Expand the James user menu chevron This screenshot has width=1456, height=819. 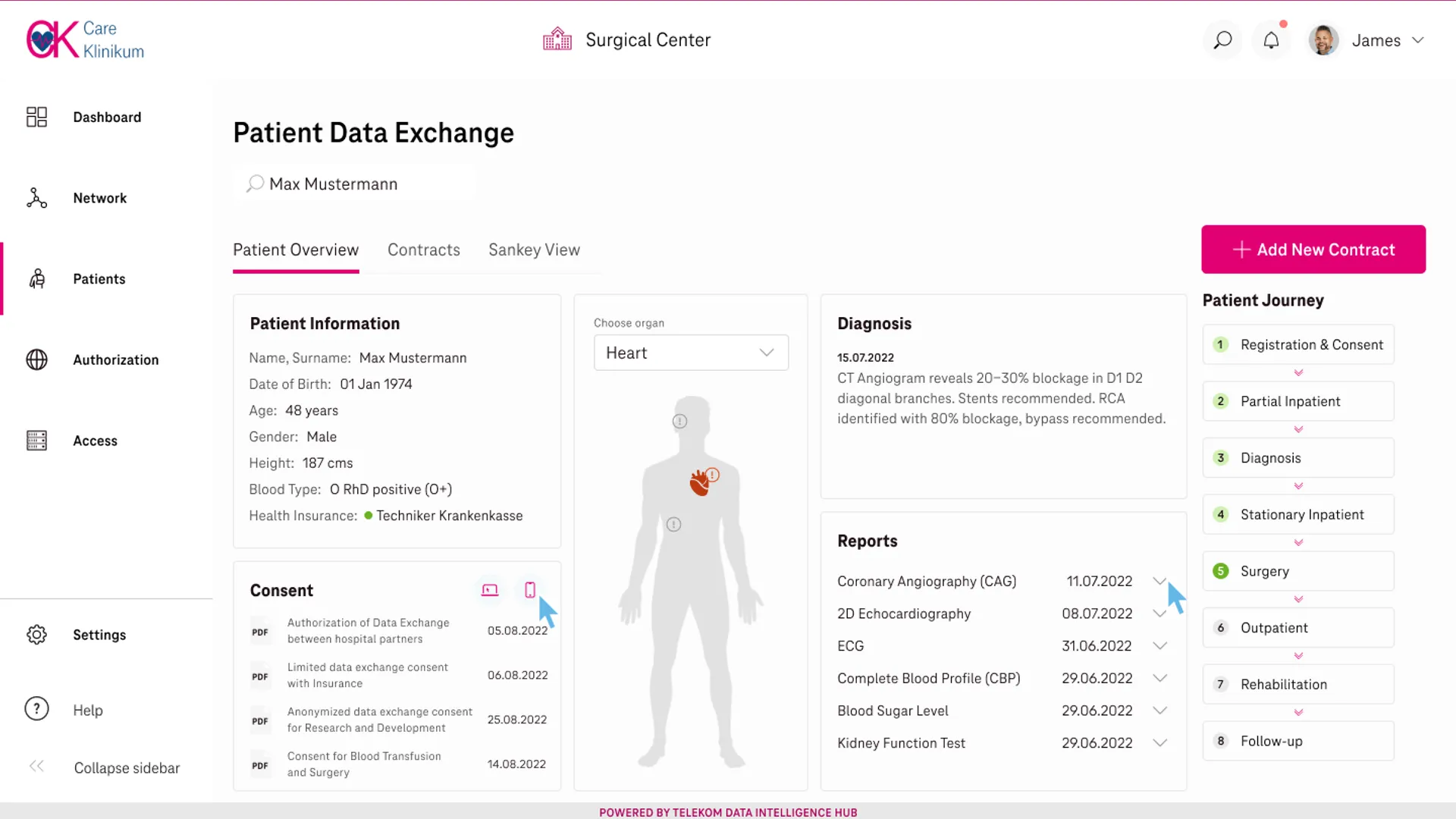click(x=1418, y=40)
